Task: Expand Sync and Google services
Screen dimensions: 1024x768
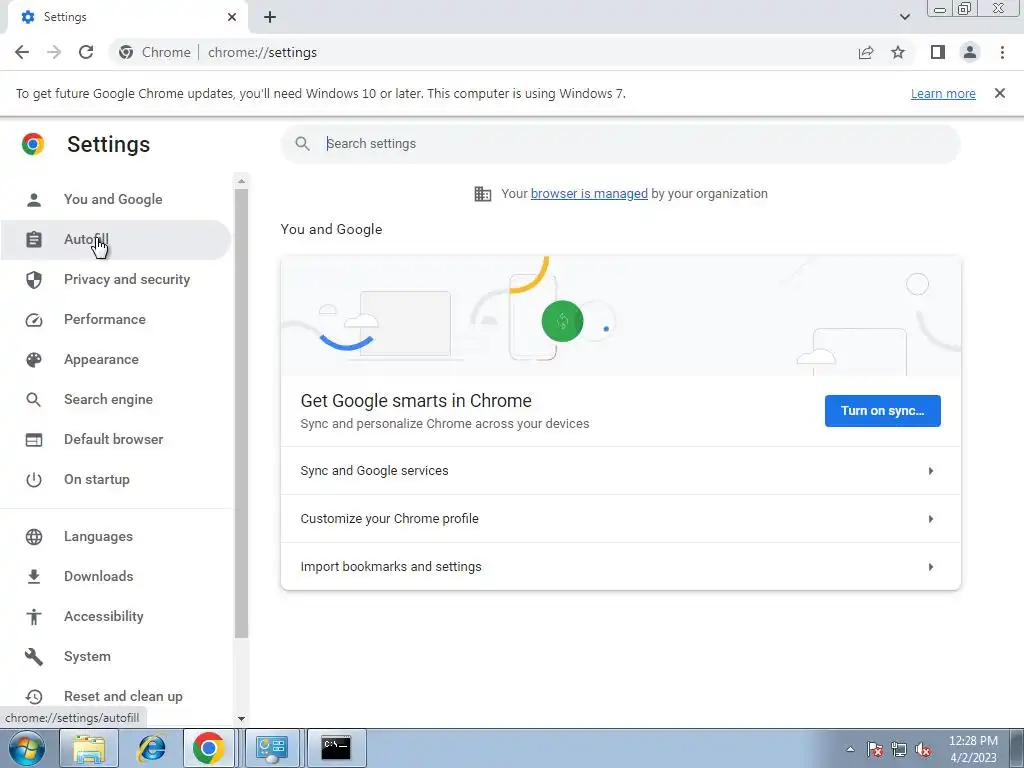Action: click(x=620, y=471)
